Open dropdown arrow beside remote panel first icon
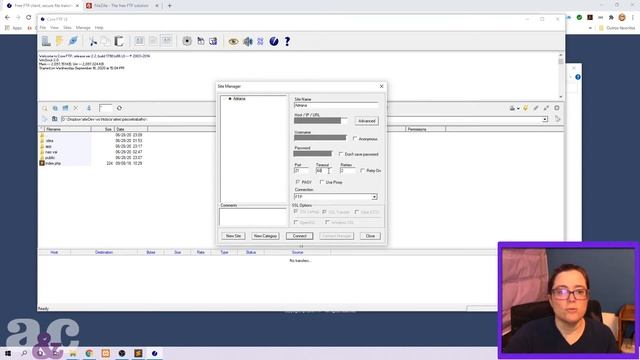Viewport: 640px width, 360px height. tap(518, 109)
